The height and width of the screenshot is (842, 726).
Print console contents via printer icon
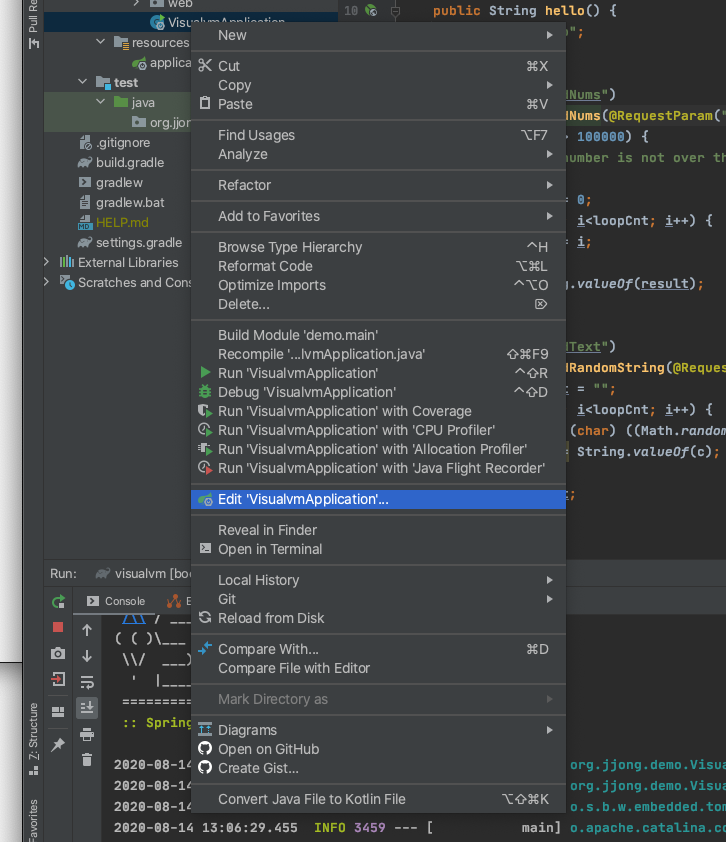pyautogui.click(x=87, y=733)
